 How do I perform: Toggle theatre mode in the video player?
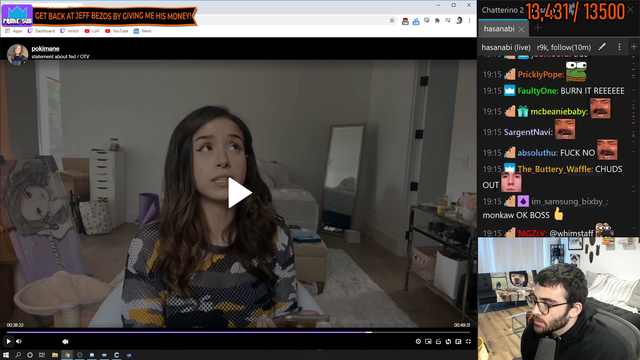point(458,342)
